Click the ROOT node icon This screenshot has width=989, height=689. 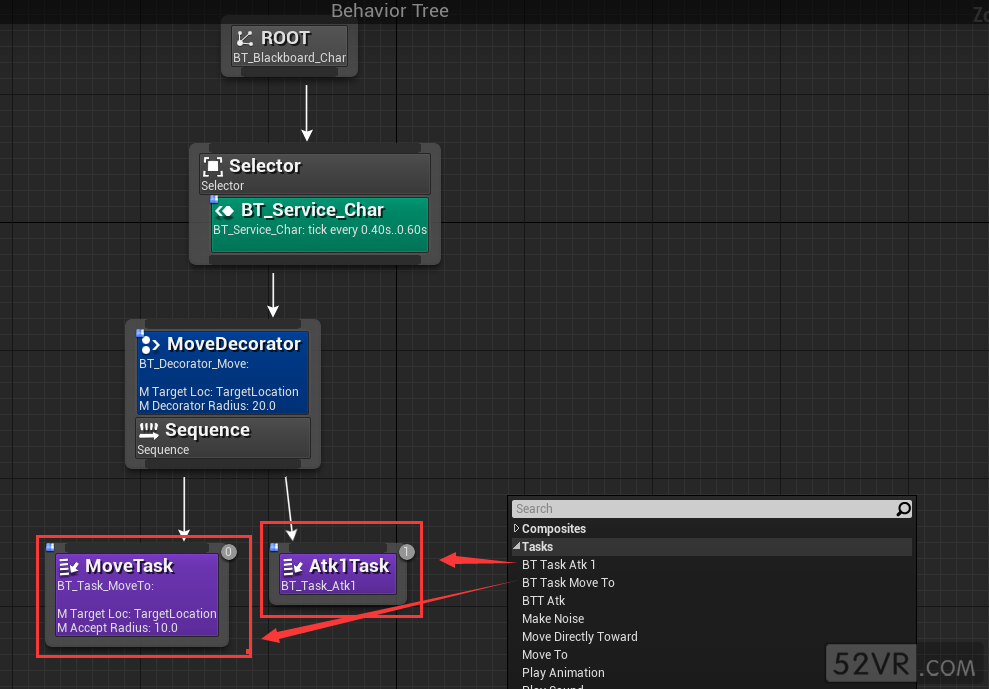tap(245, 38)
